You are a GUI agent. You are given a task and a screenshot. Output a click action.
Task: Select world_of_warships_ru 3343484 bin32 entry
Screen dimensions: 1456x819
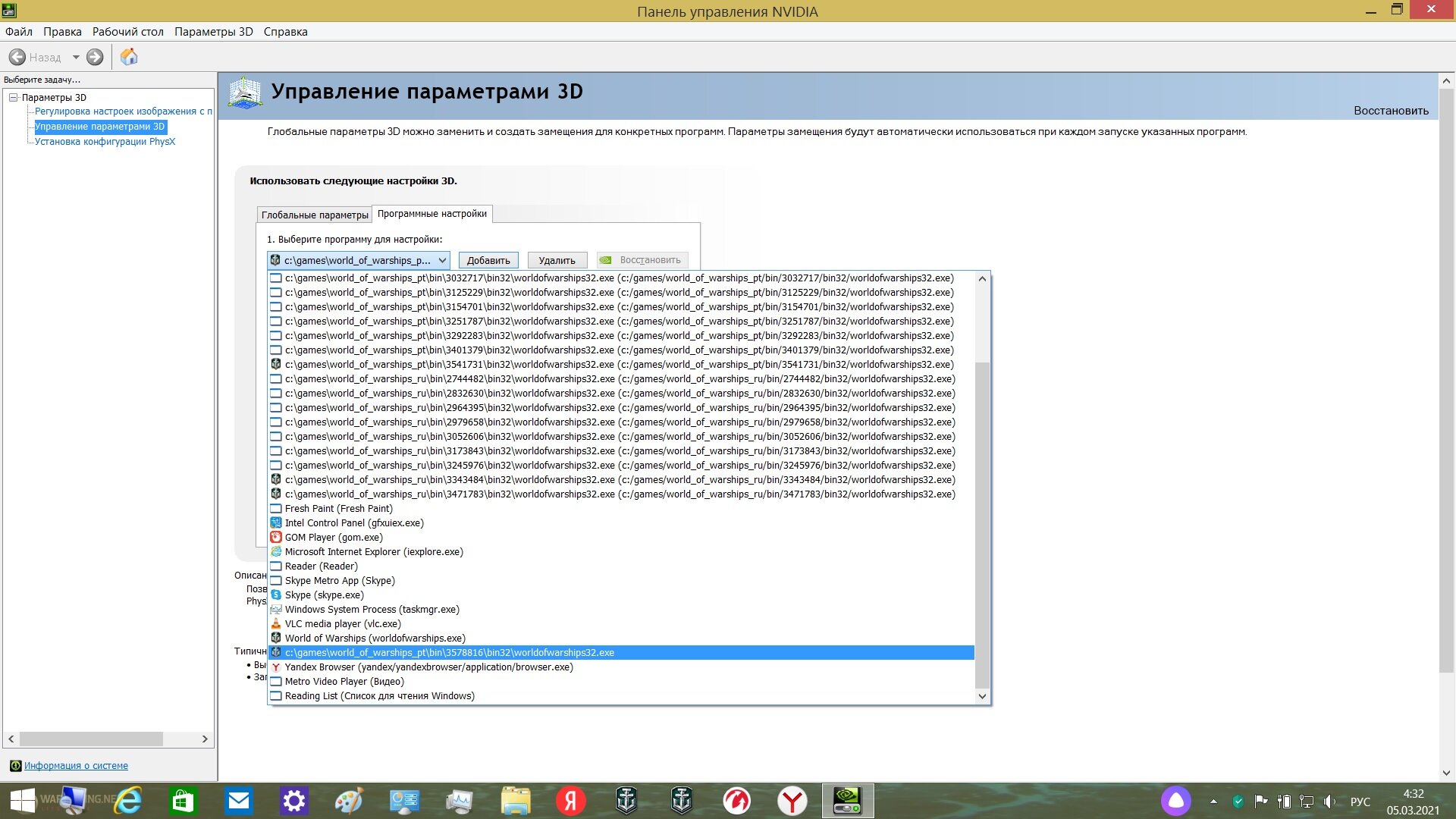tap(621, 480)
